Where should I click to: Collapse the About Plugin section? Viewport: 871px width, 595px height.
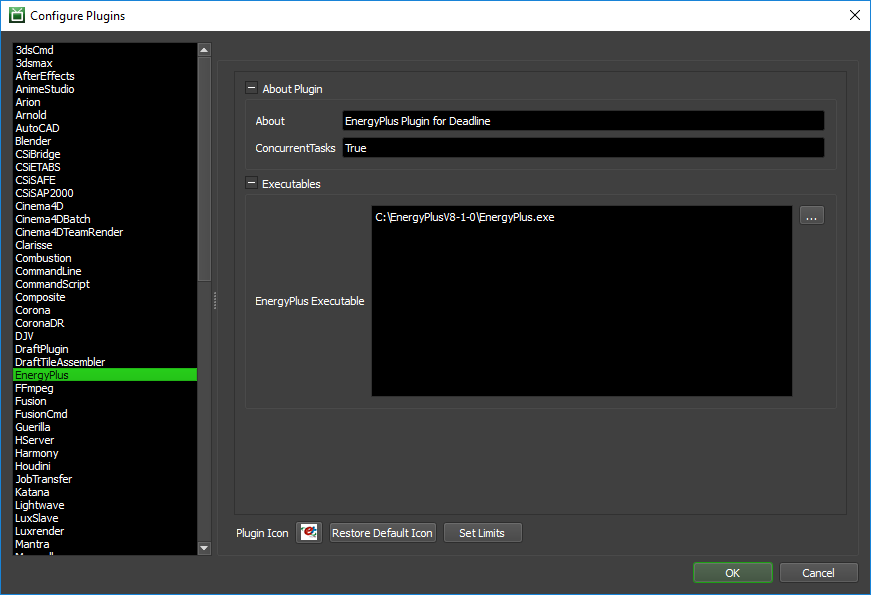(x=251, y=89)
